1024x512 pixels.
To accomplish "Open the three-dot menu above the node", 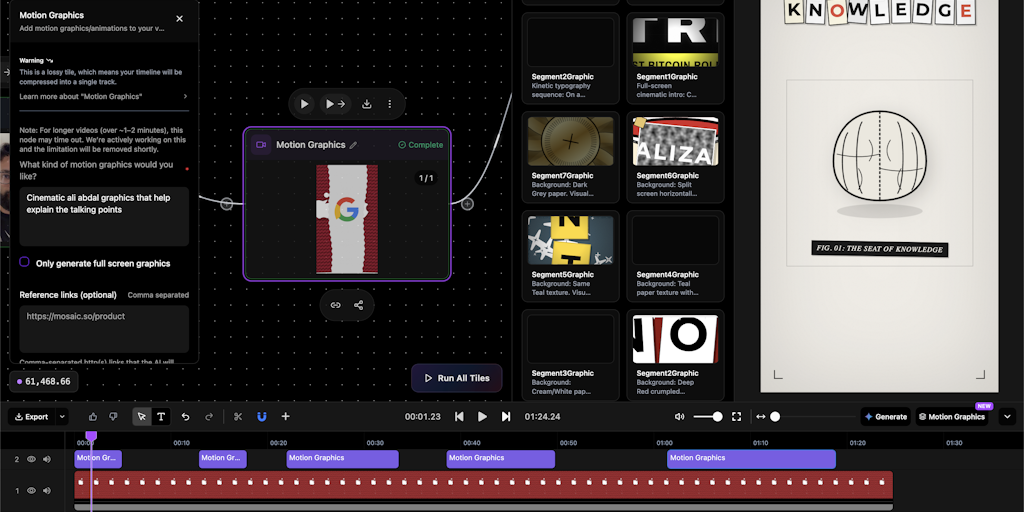I will coord(389,104).
